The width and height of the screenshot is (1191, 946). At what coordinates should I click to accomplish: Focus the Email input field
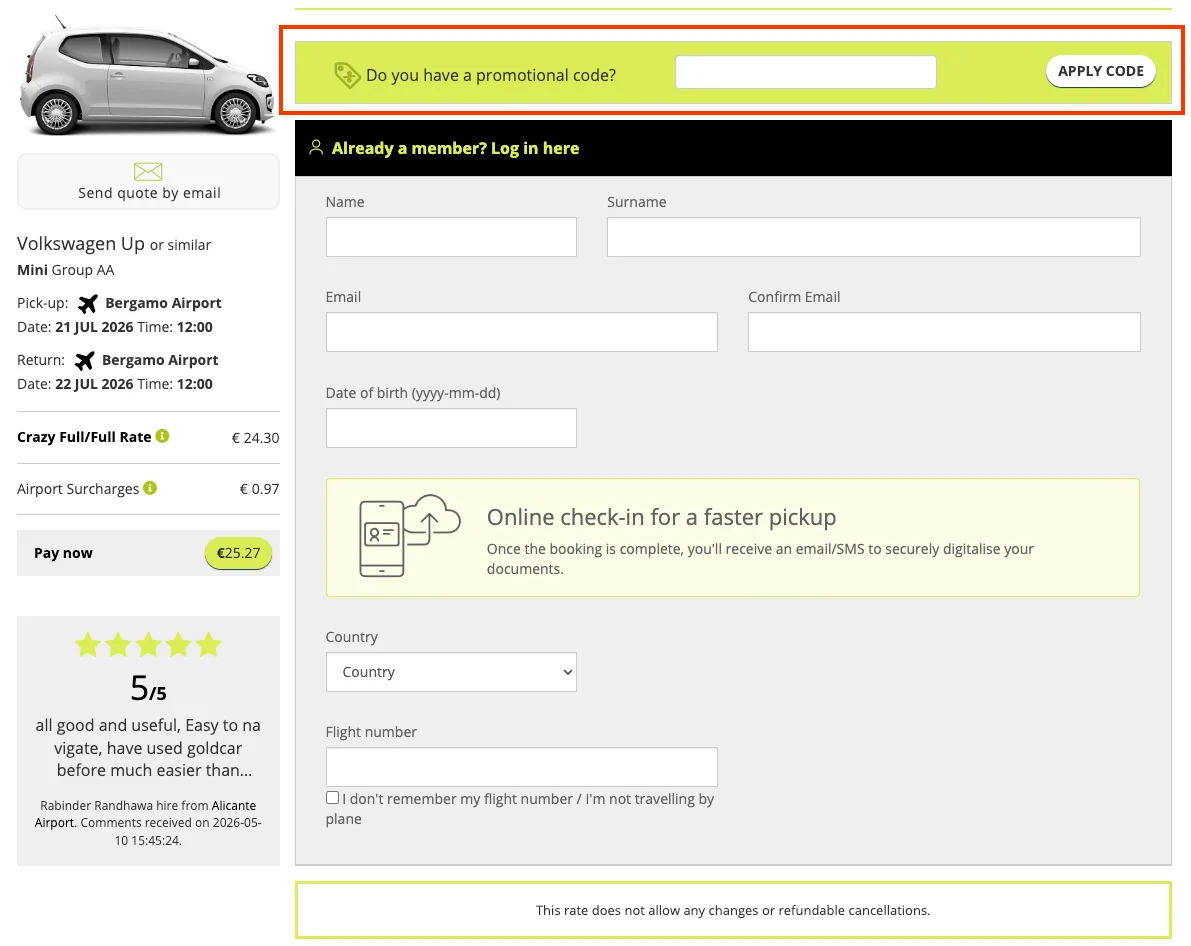click(521, 332)
